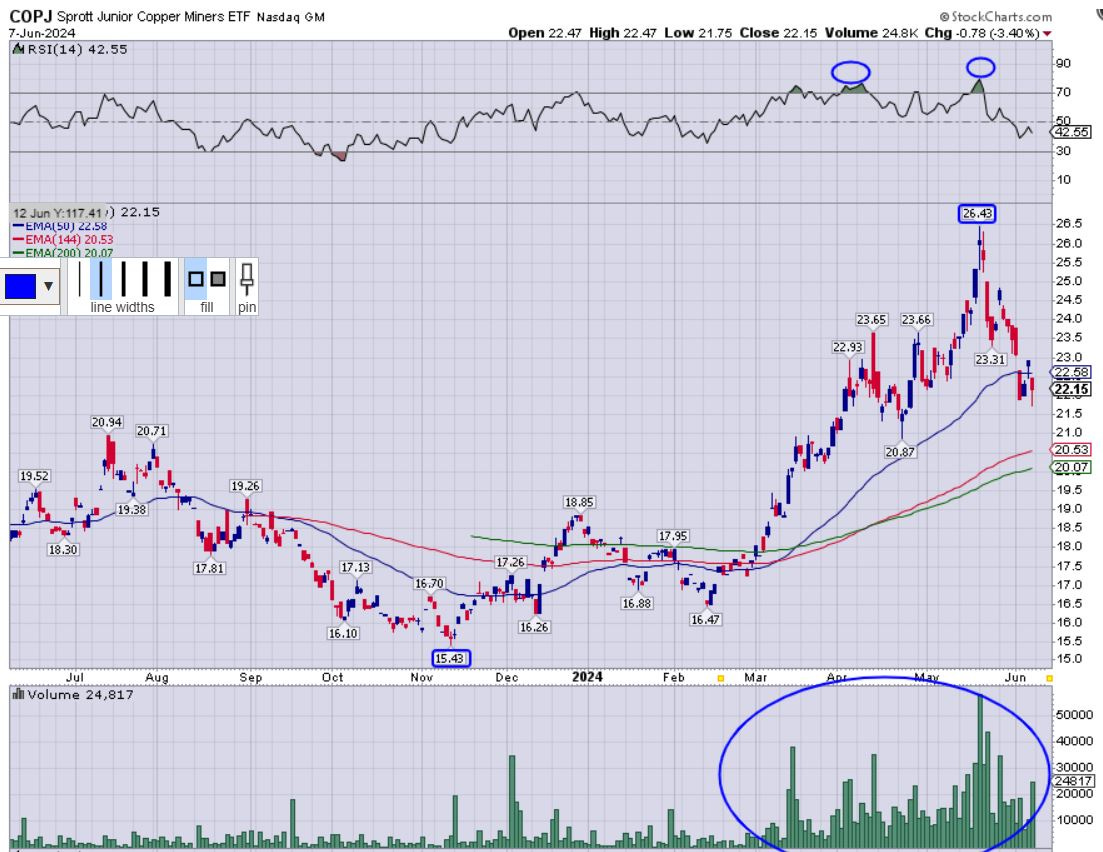Screen dimensions: 1103x852
Task: Click the blue color swatch
Action: click(x=20, y=286)
